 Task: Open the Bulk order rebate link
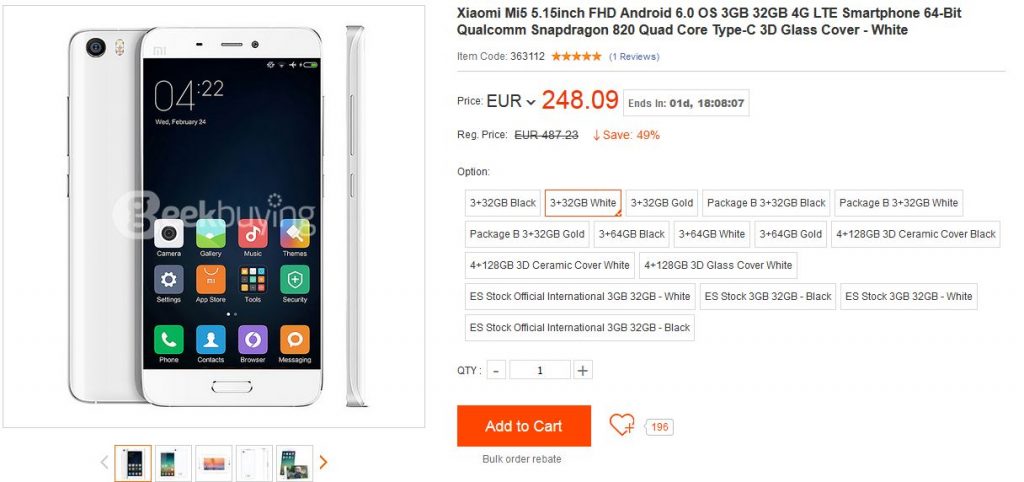[x=522, y=459]
